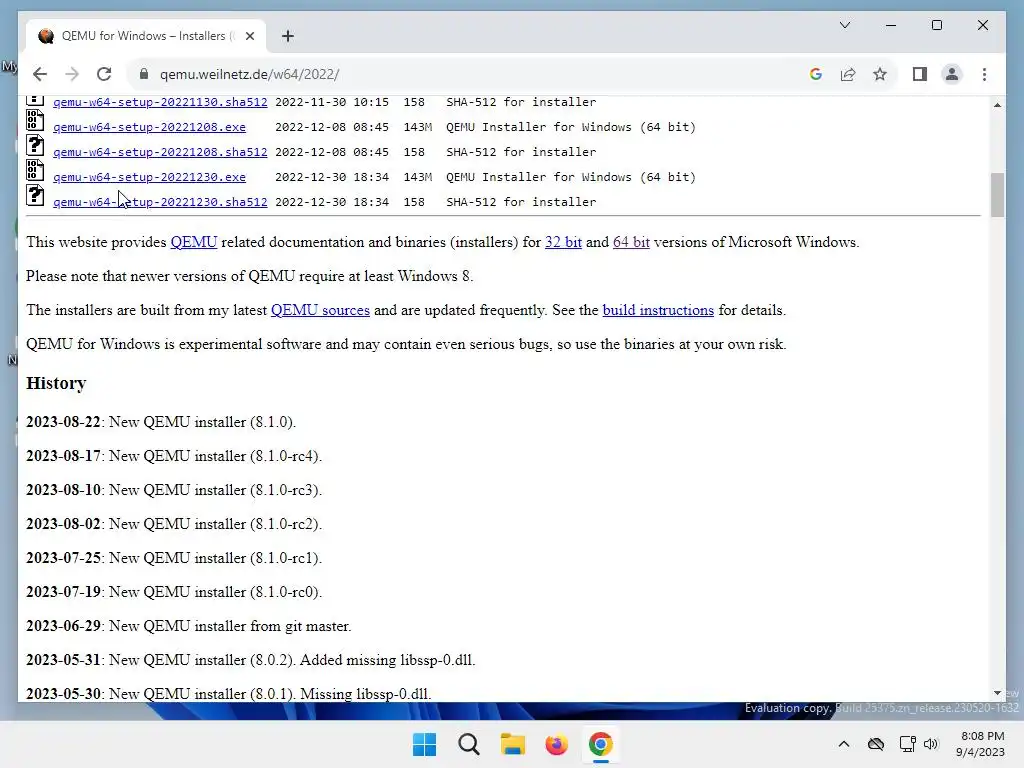Open the QEMU link in intro paragraph
This screenshot has height=768, width=1024.
193,242
